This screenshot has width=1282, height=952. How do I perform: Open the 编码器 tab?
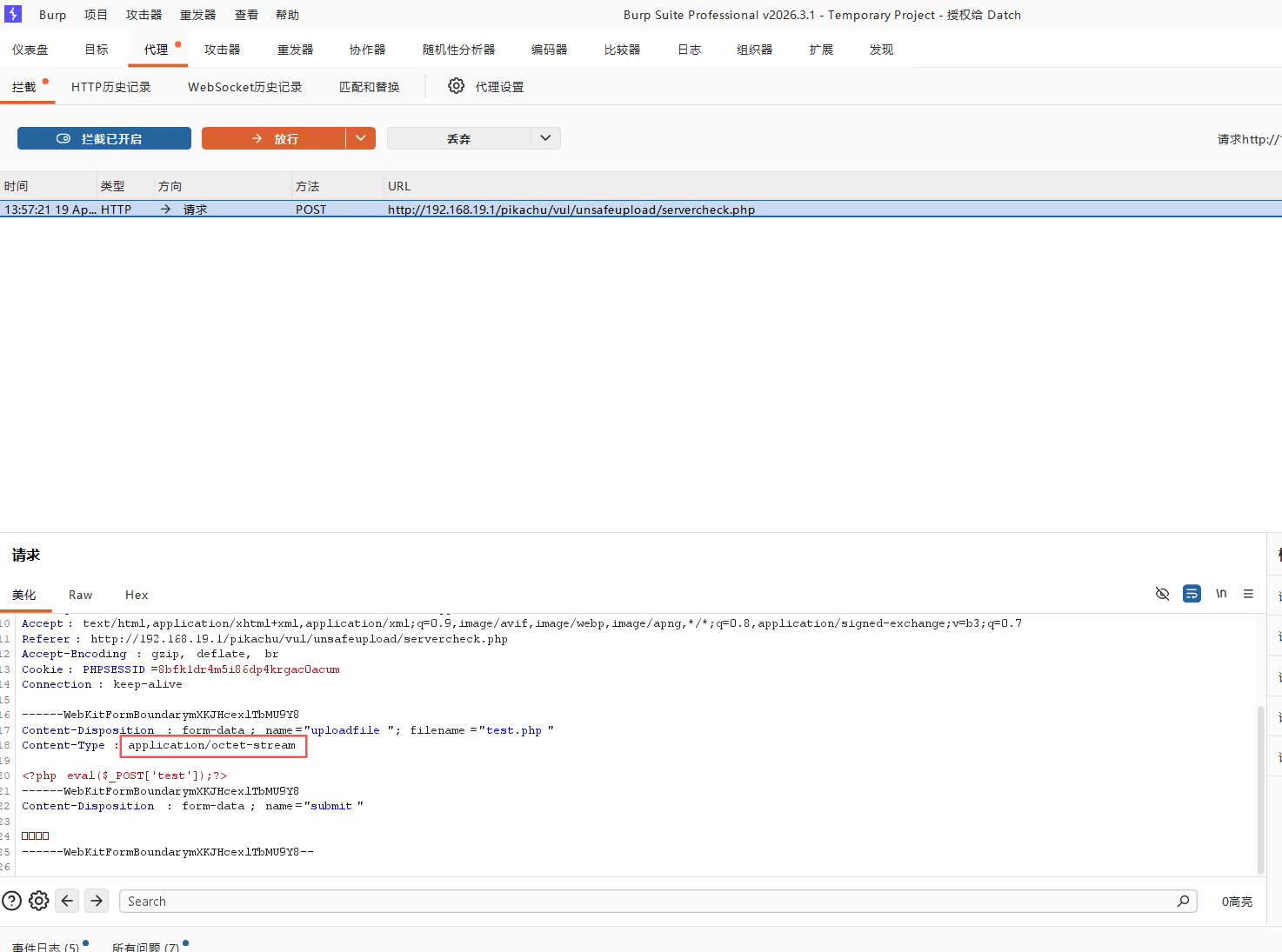(549, 50)
